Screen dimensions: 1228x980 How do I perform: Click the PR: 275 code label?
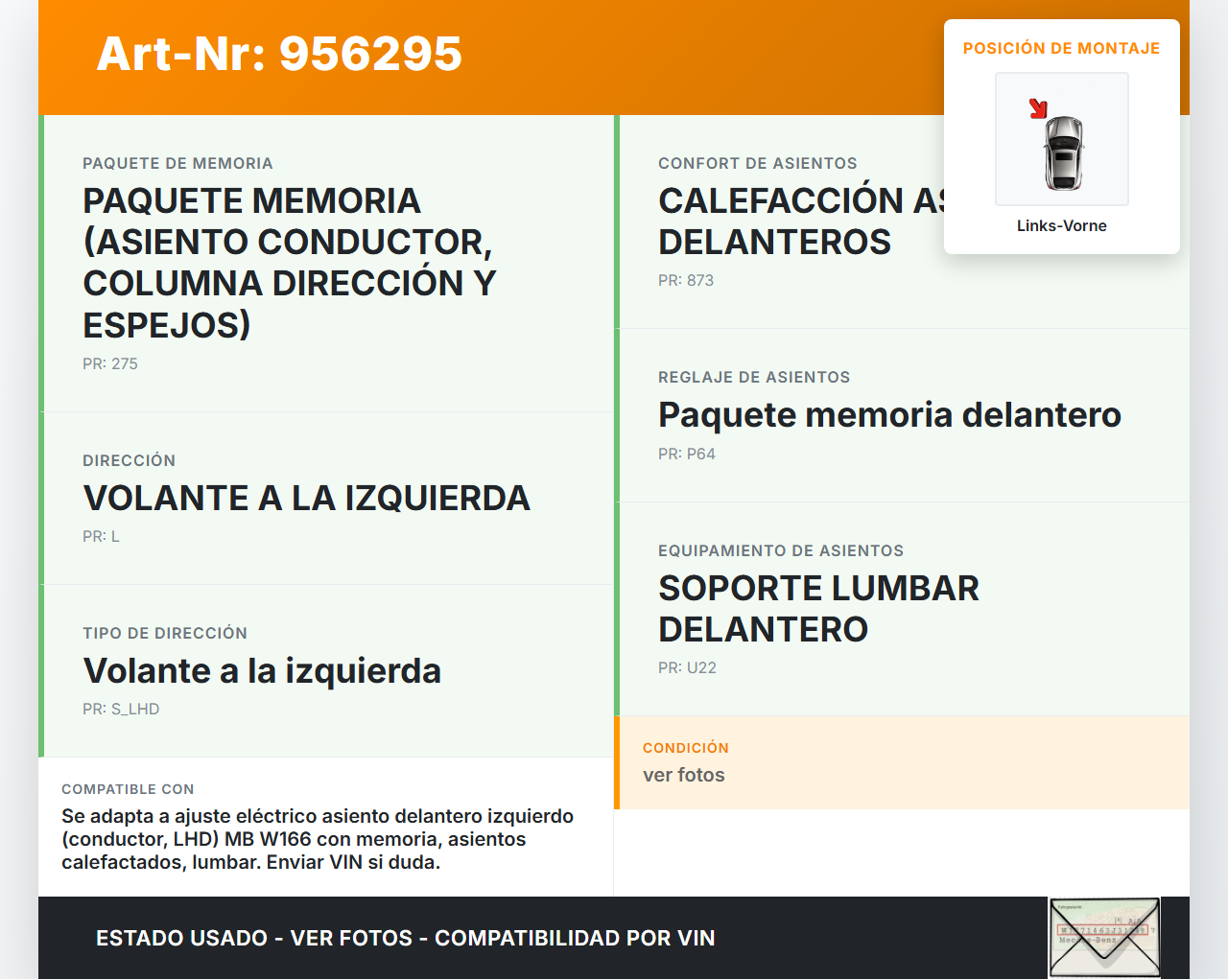(110, 364)
